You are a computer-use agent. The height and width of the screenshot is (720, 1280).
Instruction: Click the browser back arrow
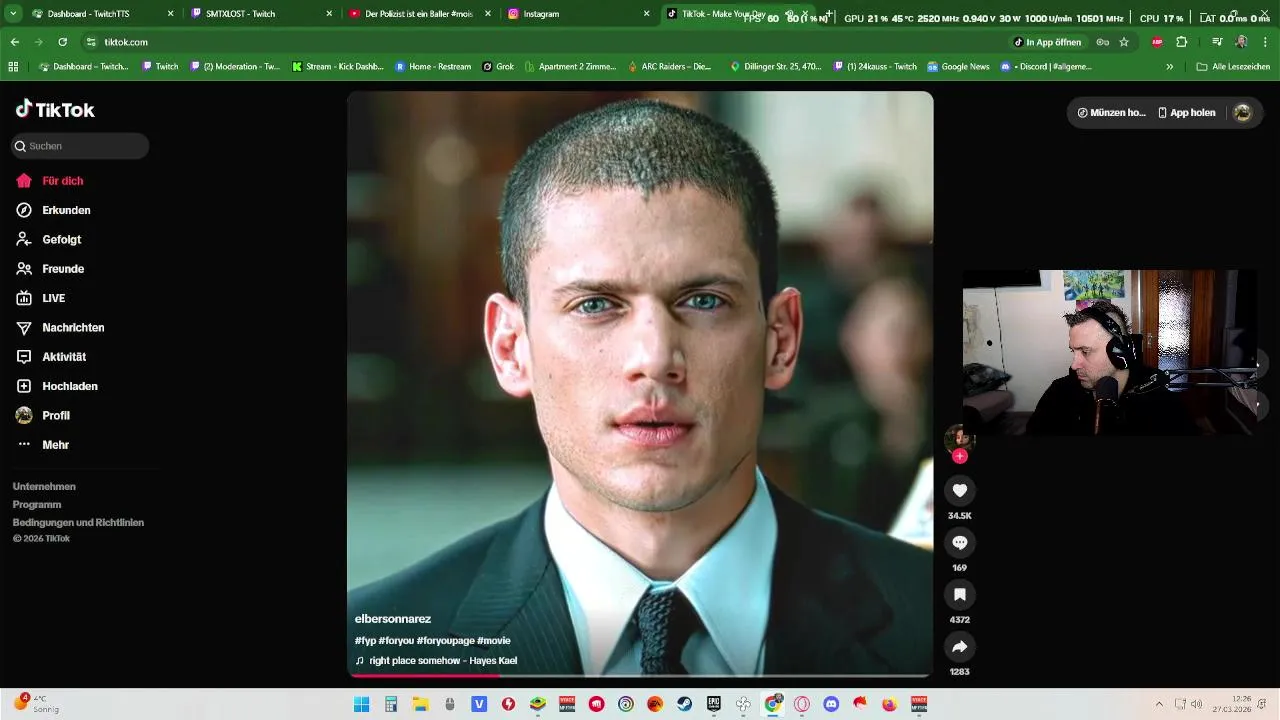click(14, 42)
